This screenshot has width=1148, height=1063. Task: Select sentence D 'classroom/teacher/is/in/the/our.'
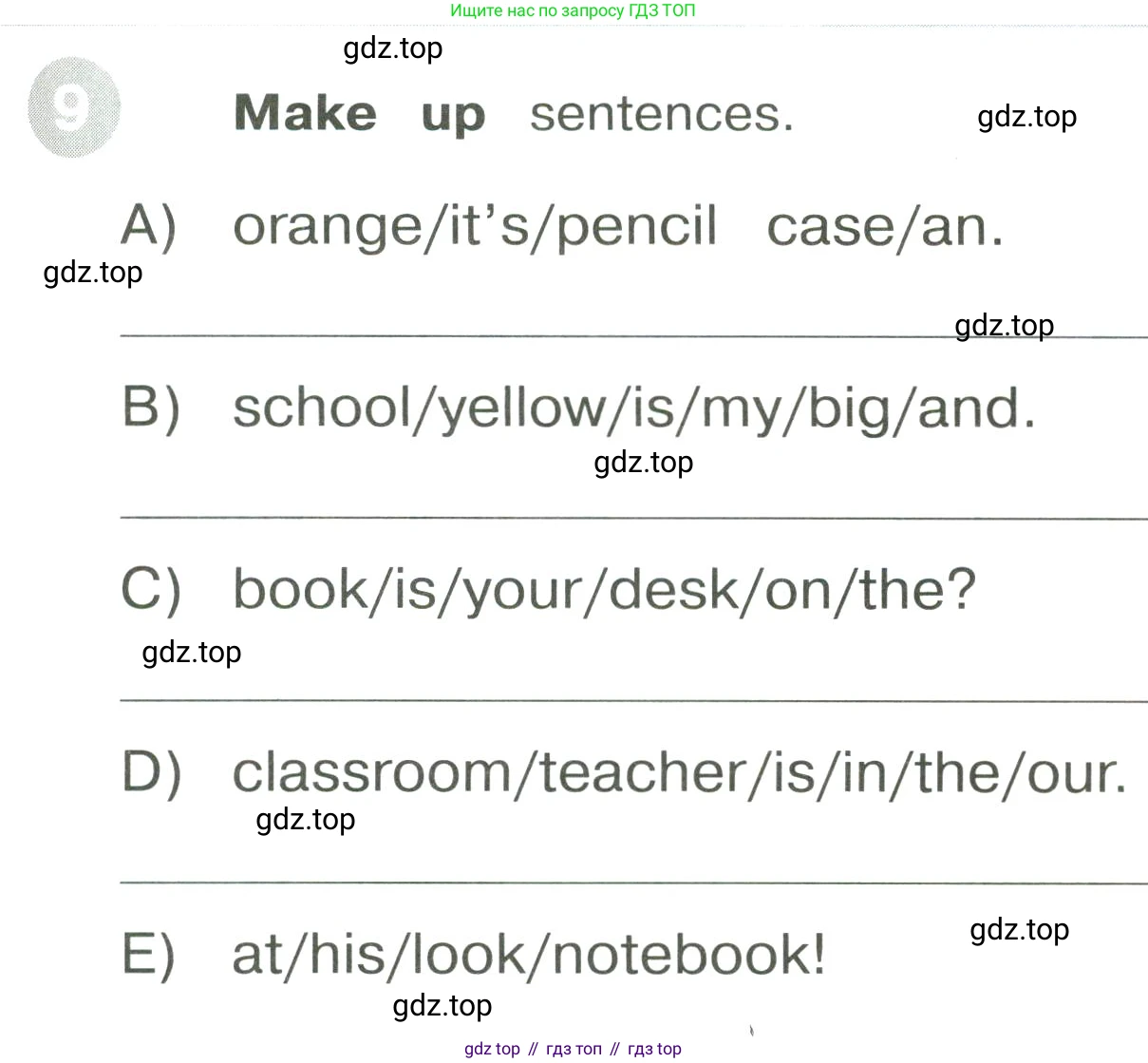[x=680, y=772]
